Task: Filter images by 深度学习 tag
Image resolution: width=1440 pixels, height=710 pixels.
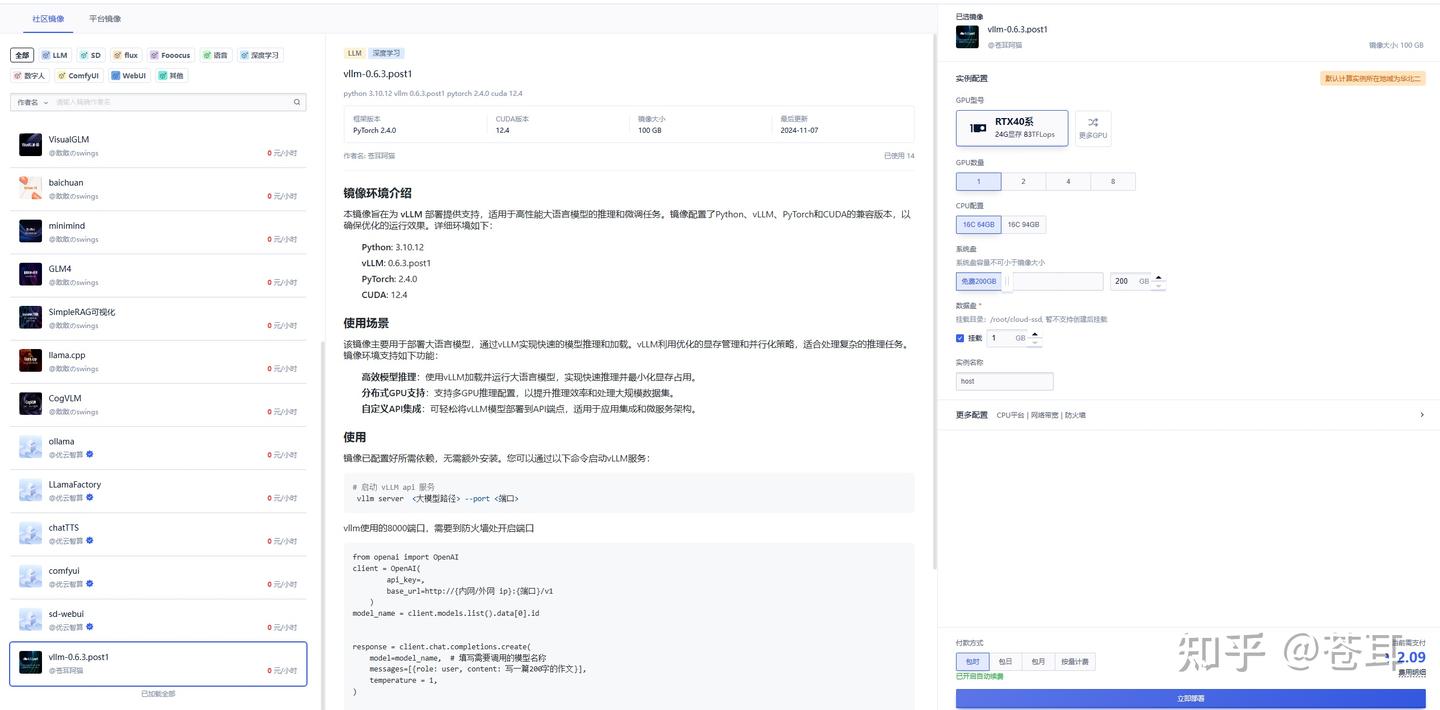Action: pyautogui.click(x=260, y=55)
